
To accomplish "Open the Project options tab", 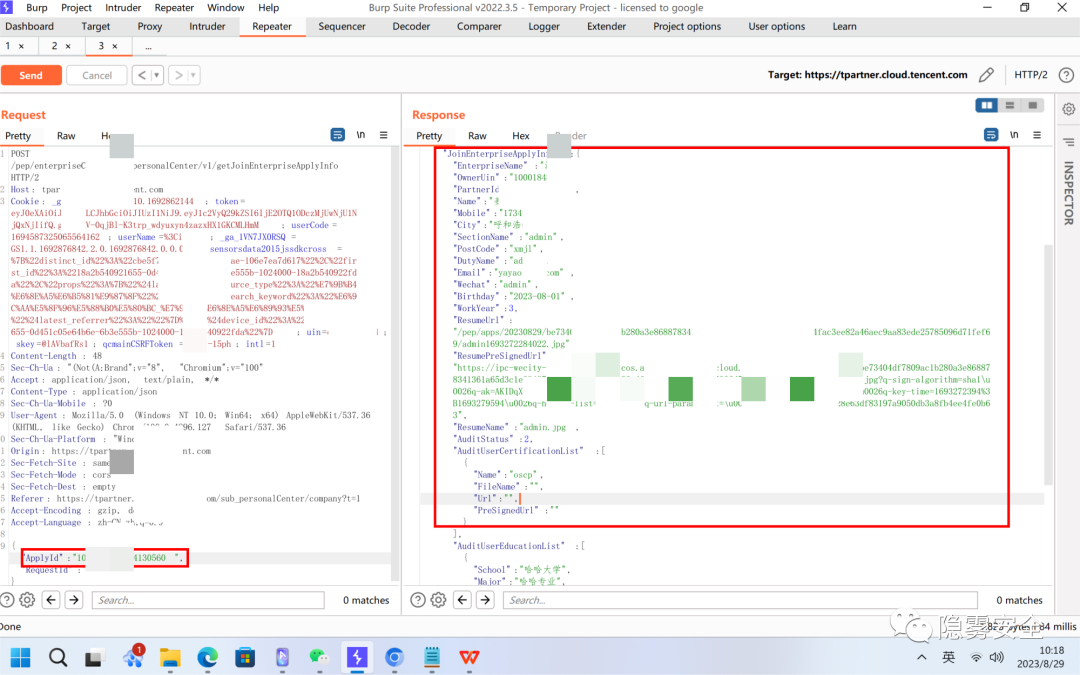I will tap(687, 26).
